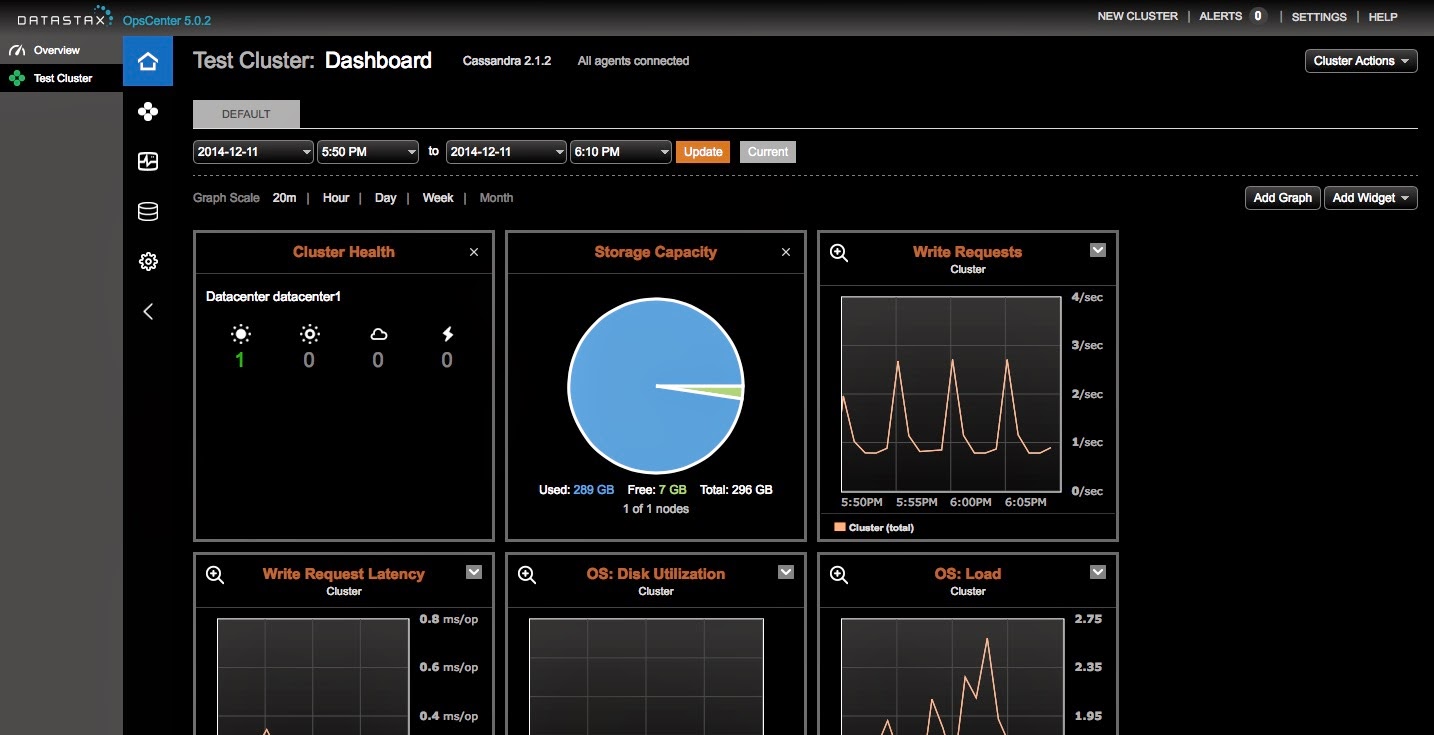Enable the Current time range button
Image resolution: width=1434 pixels, height=735 pixels.
pyautogui.click(x=767, y=151)
